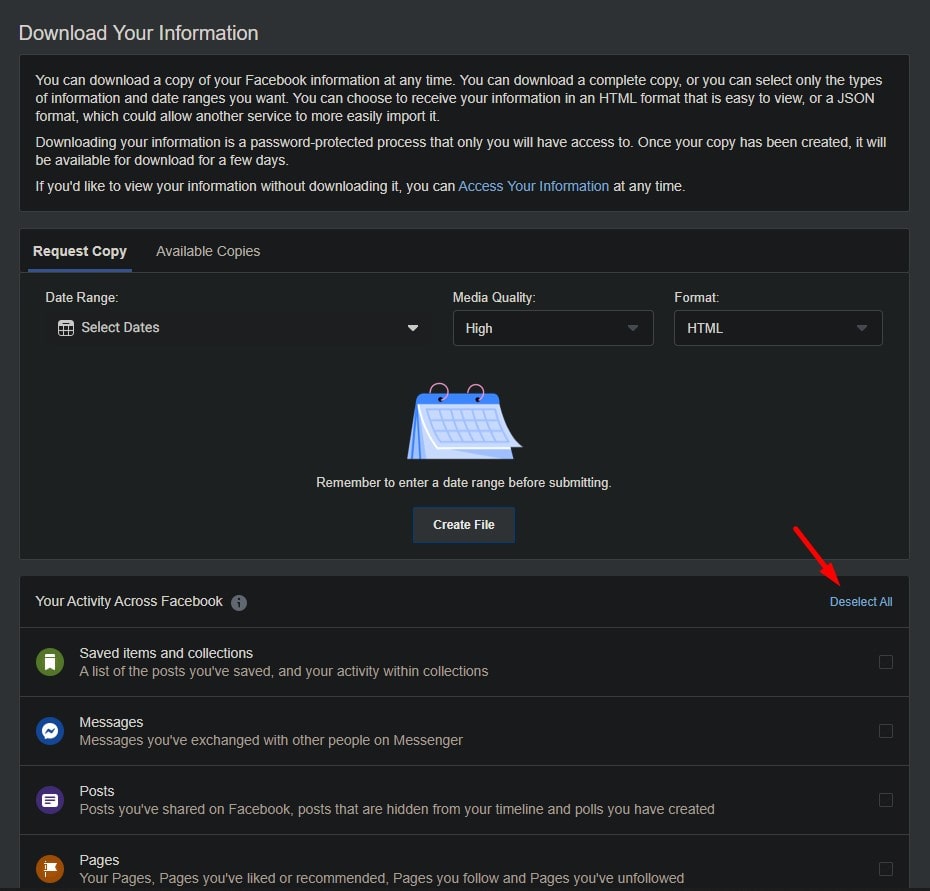Click the Saved items and collections bookmark icon

[50, 662]
